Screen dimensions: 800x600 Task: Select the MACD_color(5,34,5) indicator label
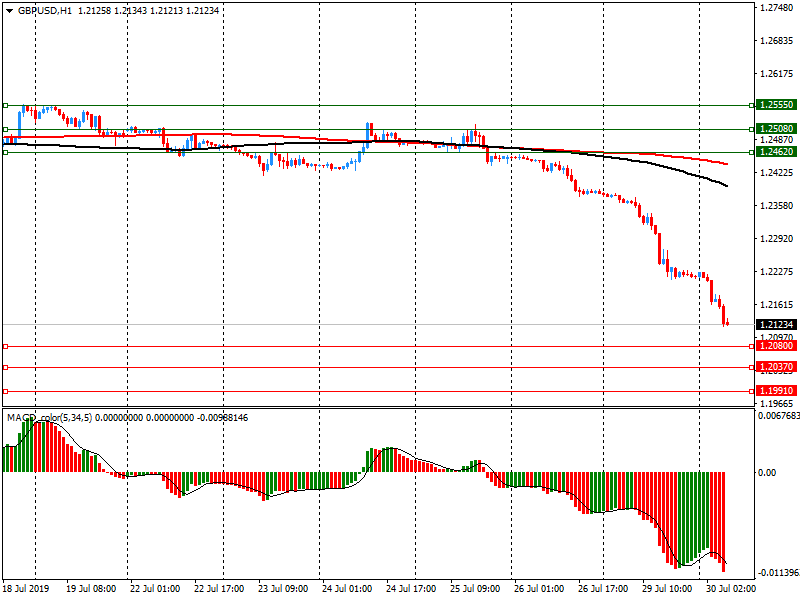click(49, 418)
